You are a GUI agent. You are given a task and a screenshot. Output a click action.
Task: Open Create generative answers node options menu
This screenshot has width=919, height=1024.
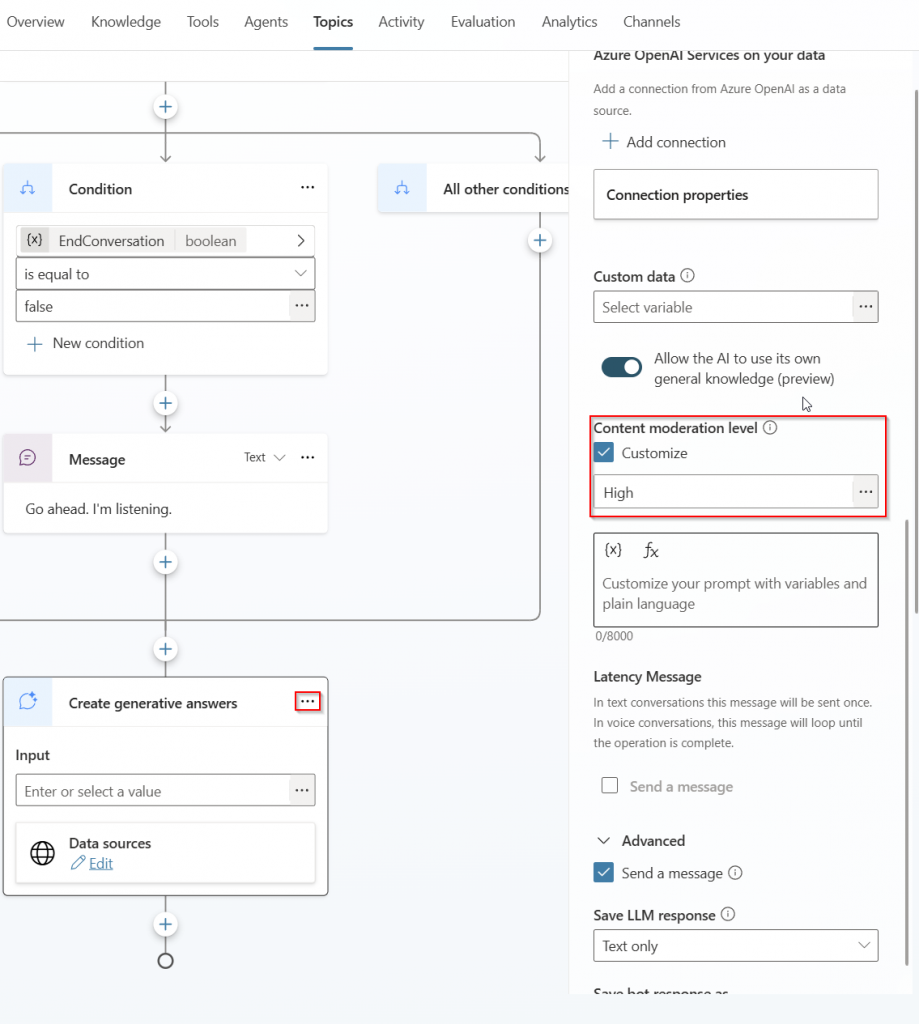click(x=308, y=703)
